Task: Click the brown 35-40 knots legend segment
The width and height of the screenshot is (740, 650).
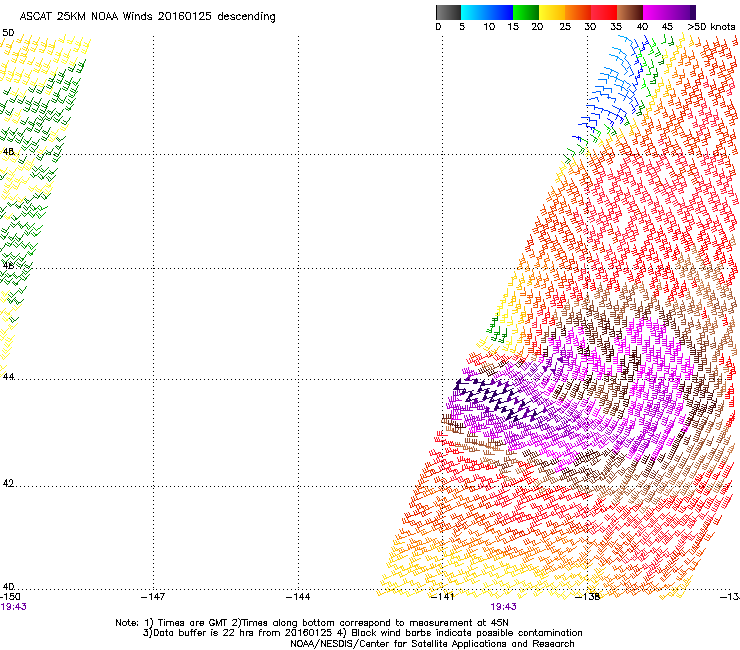Action: pyautogui.click(x=630, y=12)
